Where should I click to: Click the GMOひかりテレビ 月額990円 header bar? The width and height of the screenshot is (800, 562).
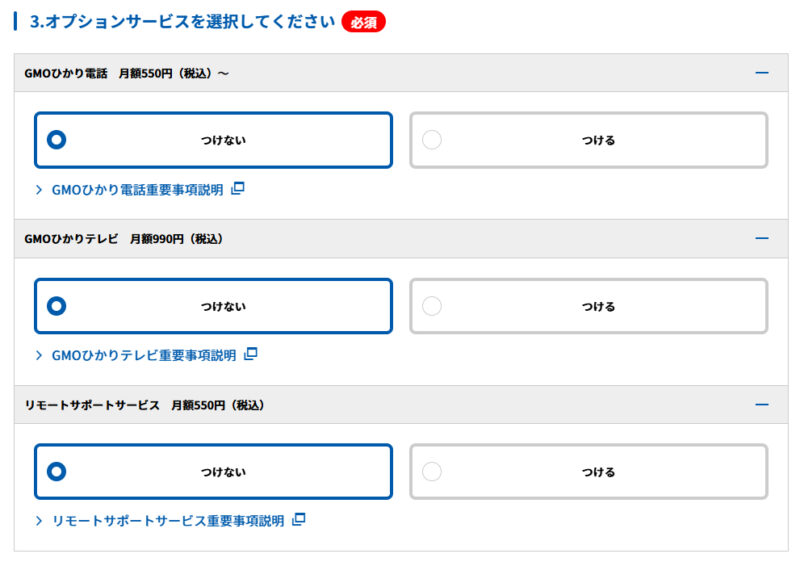tap(401, 239)
